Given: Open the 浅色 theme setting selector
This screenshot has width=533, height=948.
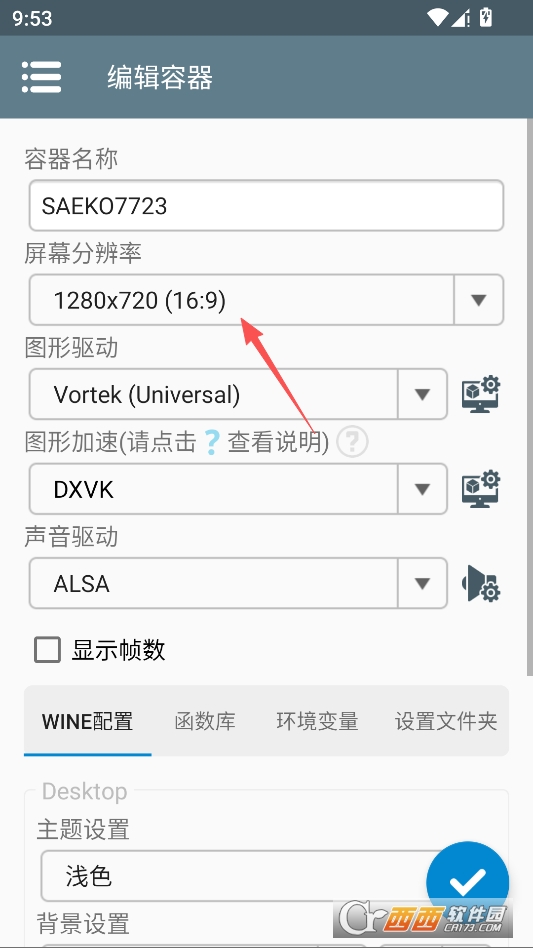Looking at the screenshot, I should [x=242, y=875].
